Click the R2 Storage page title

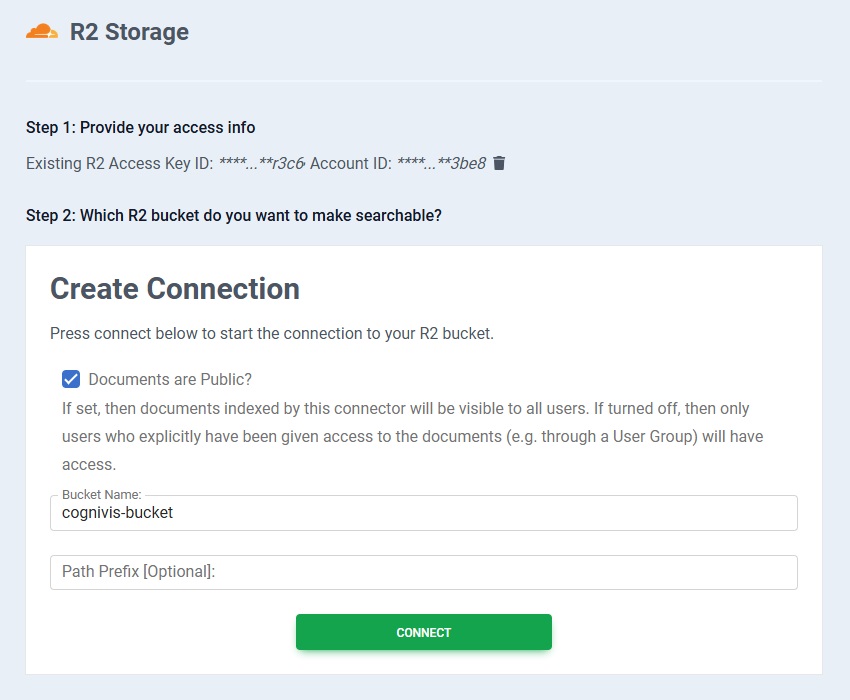pos(129,32)
